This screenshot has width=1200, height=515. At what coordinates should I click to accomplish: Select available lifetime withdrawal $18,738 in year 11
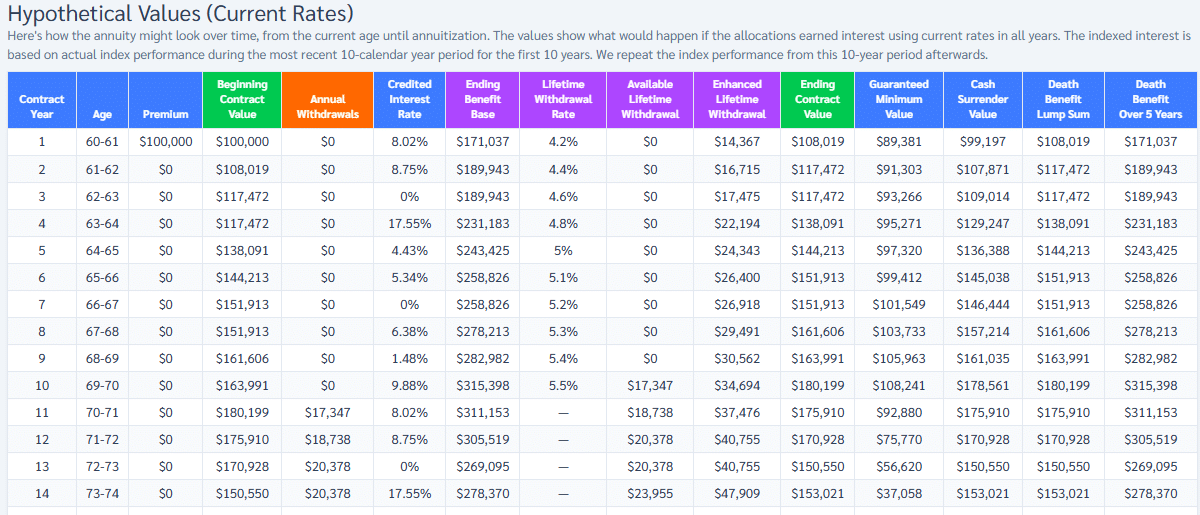[651, 413]
